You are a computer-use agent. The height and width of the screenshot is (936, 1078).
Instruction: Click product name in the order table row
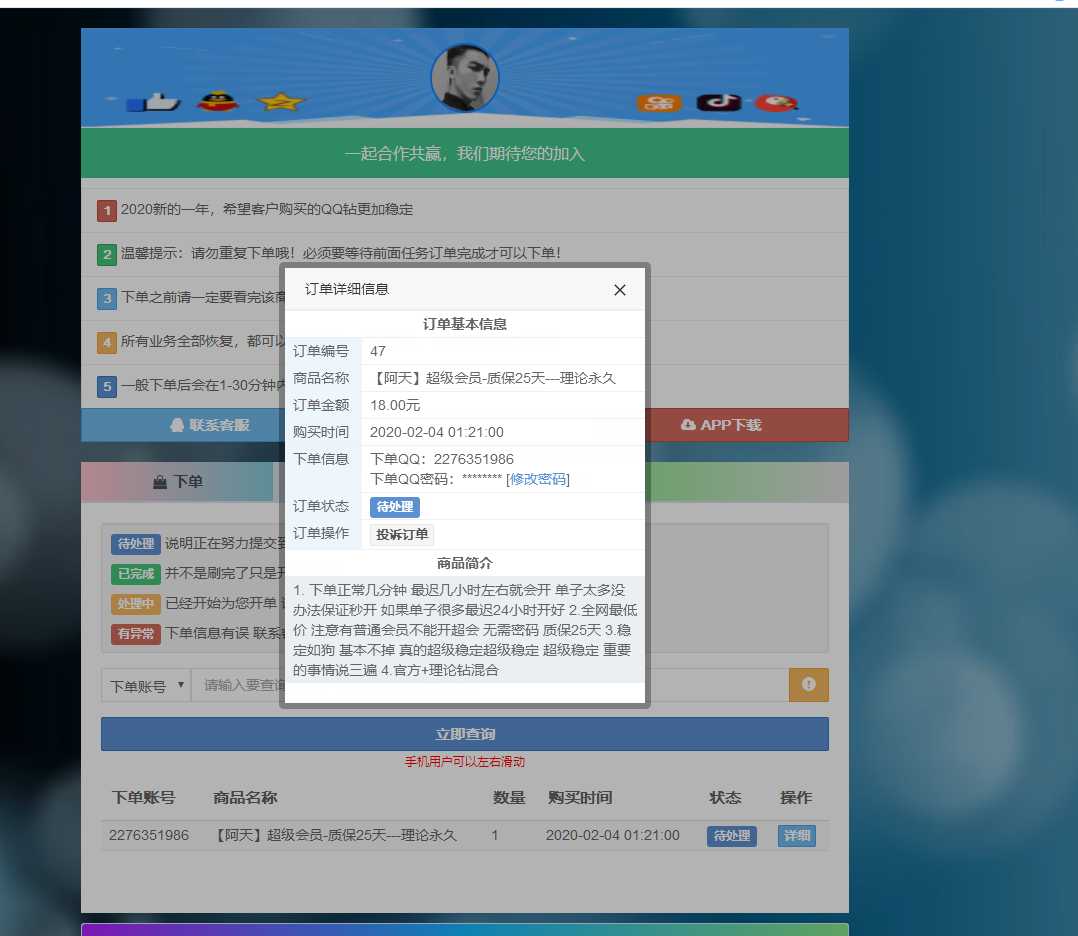pos(334,835)
